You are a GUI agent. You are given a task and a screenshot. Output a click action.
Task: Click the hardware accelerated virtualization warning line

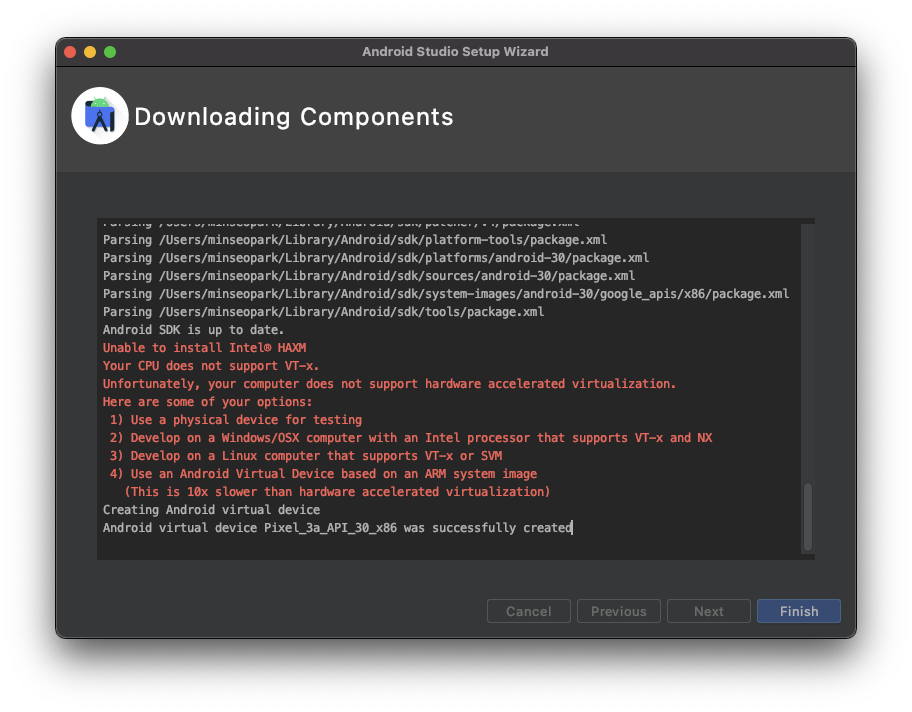coord(389,383)
